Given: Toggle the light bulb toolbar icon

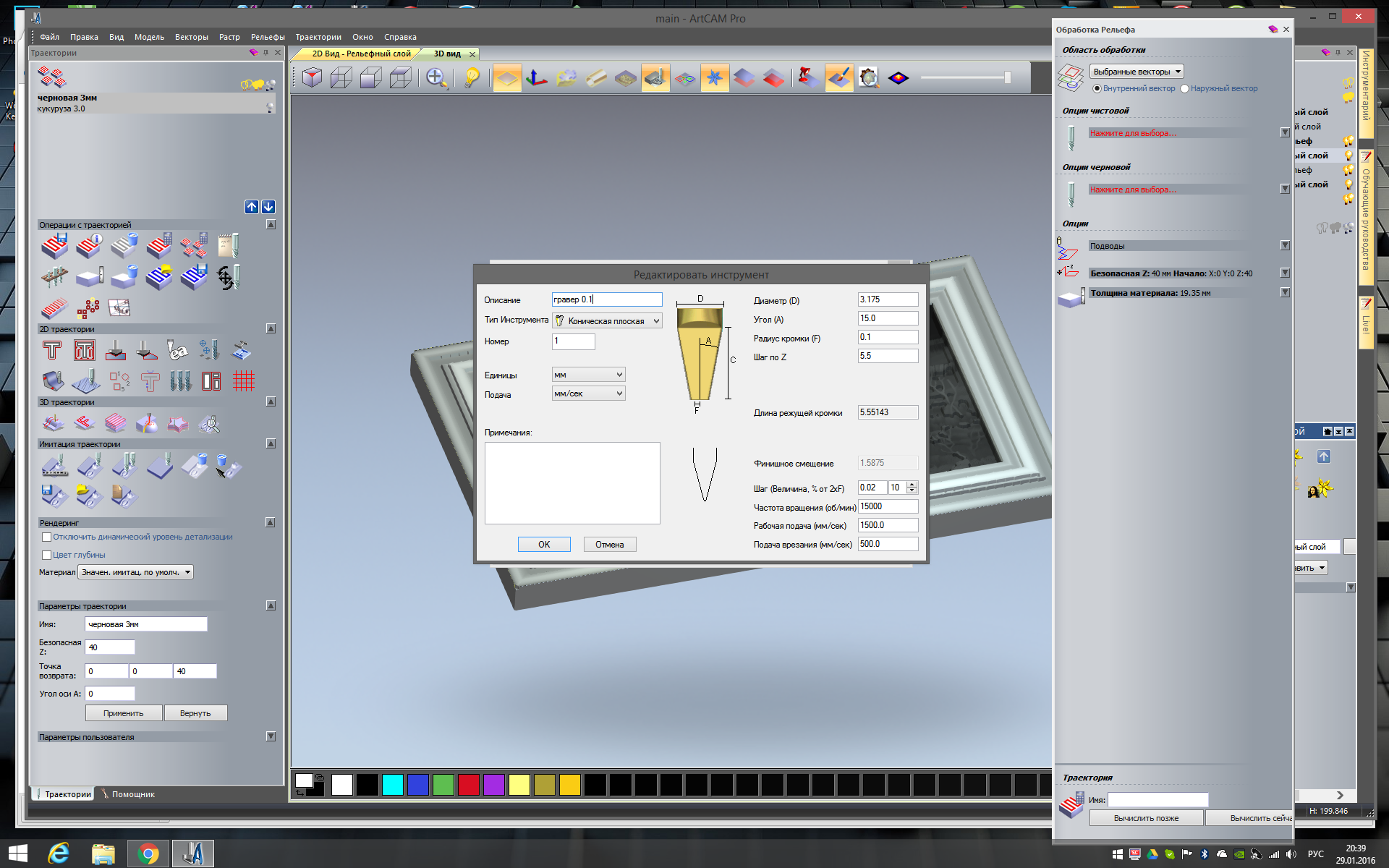Looking at the screenshot, I should point(472,78).
